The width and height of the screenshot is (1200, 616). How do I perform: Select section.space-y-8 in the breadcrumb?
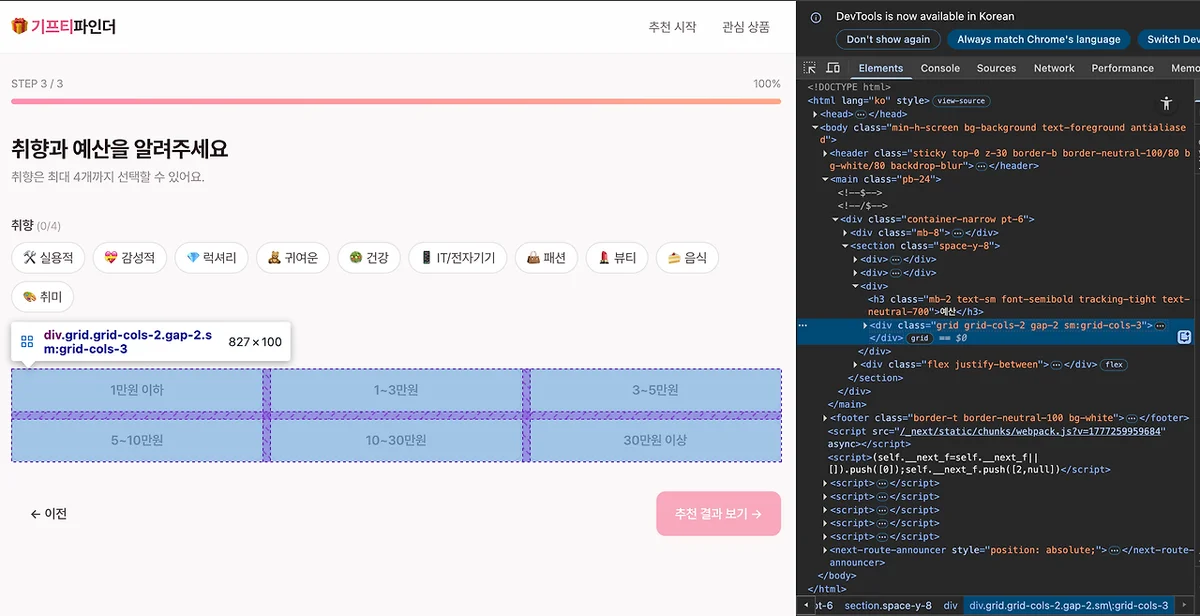[888, 606]
